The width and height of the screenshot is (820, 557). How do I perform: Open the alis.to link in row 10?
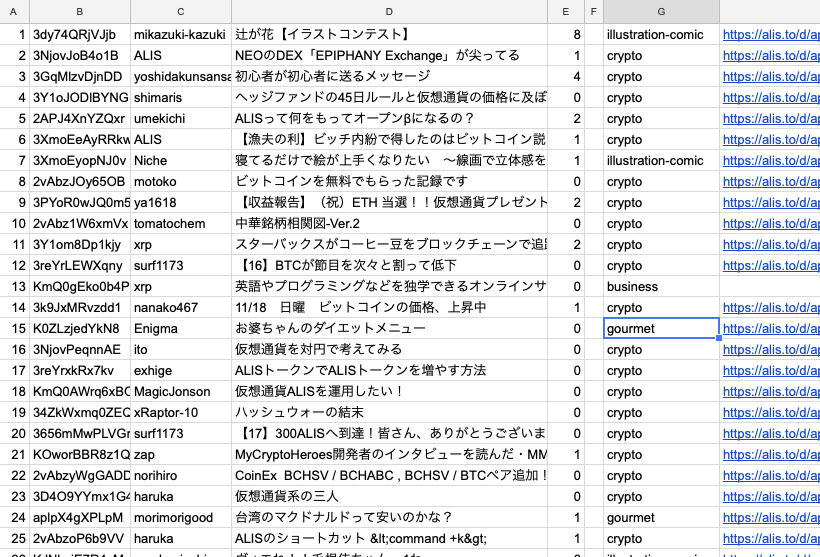pyautogui.click(x=770, y=223)
